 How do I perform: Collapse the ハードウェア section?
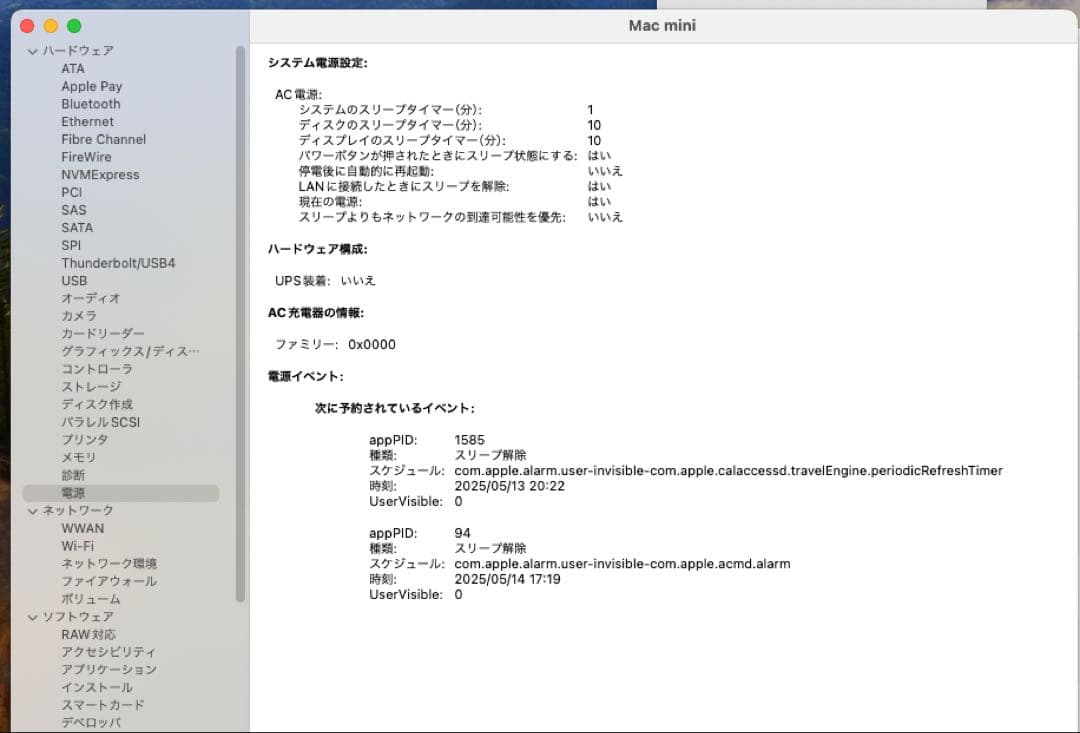click(x=34, y=50)
